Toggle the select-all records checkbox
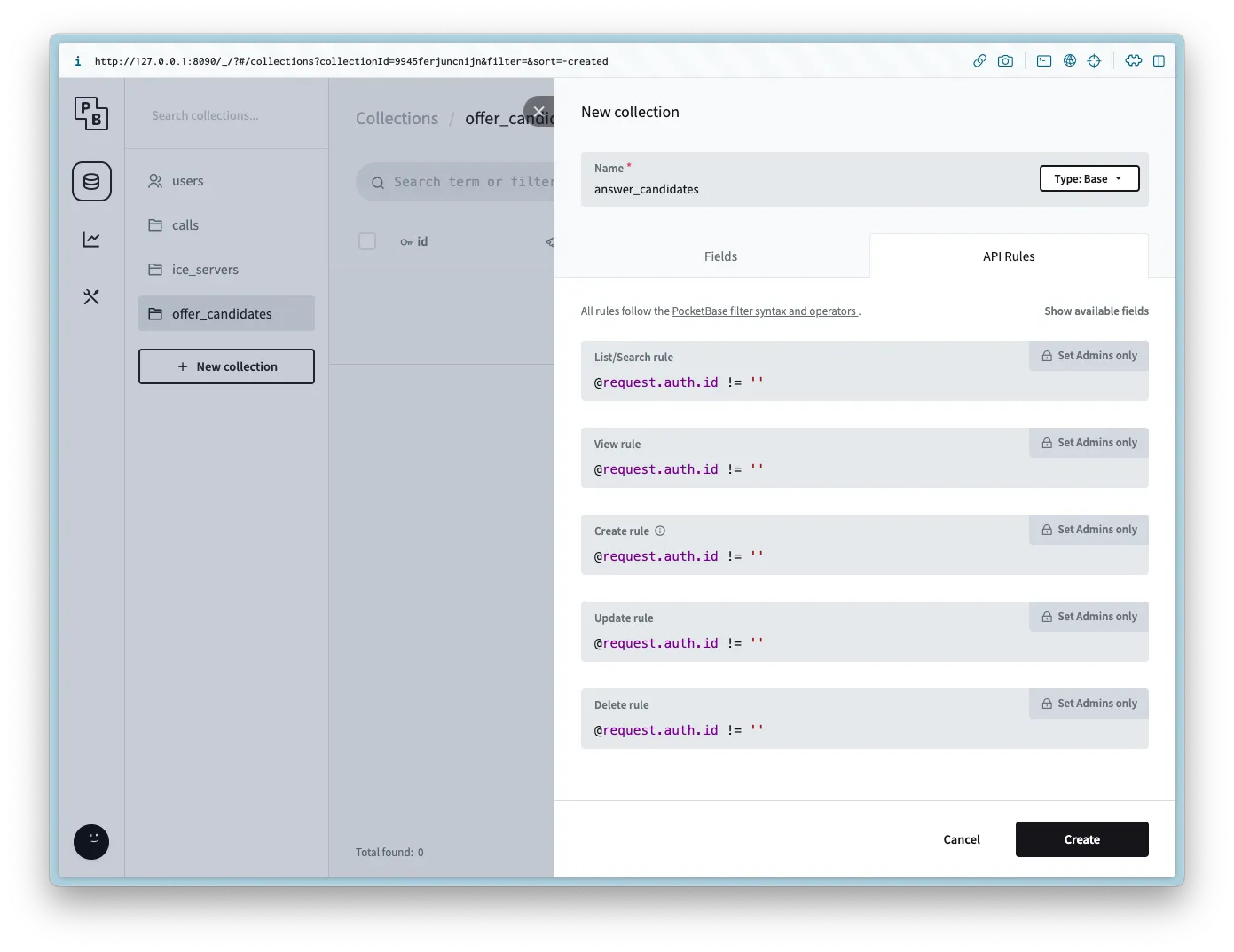Screen dimensions: 1234x952 tap(367, 241)
